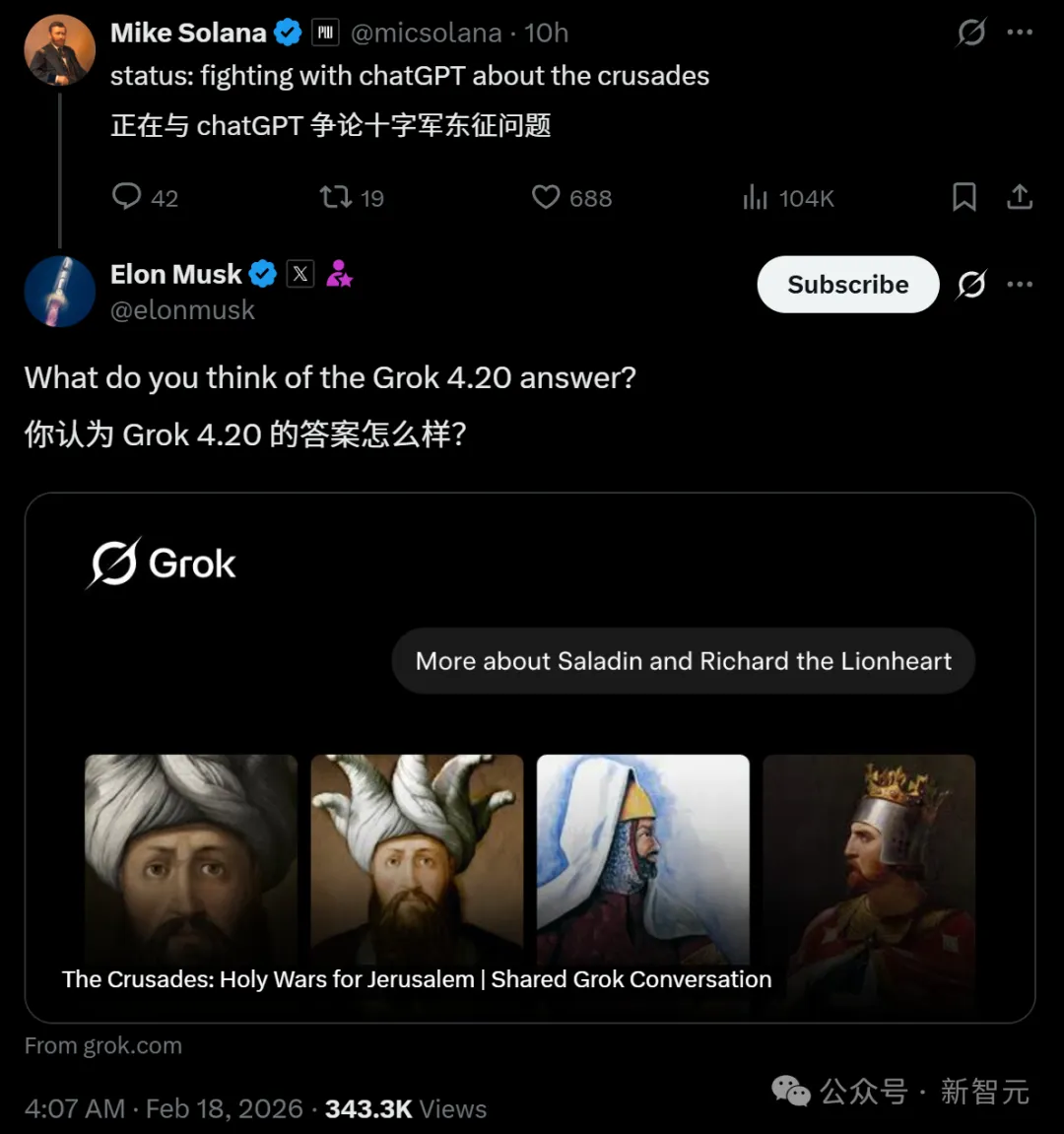Share Mike Solana's post via share icon
Screen dimensions: 1064x1134
[x=1020, y=197]
